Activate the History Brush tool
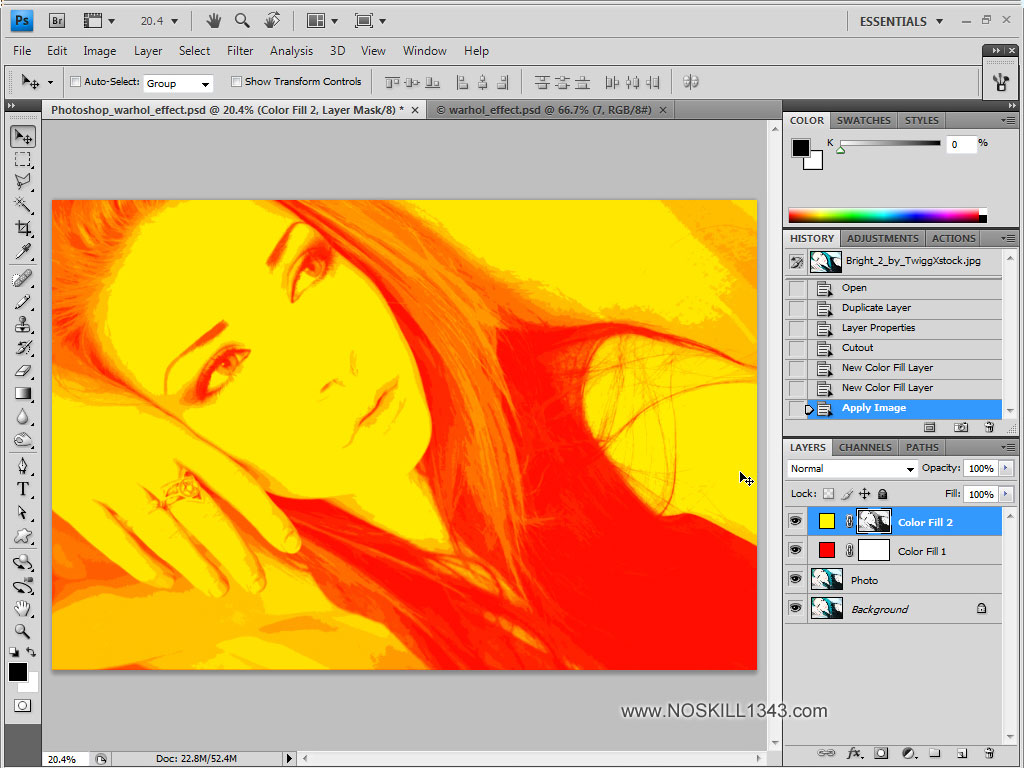This screenshot has height=768, width=1024. (x=23, y=347)
